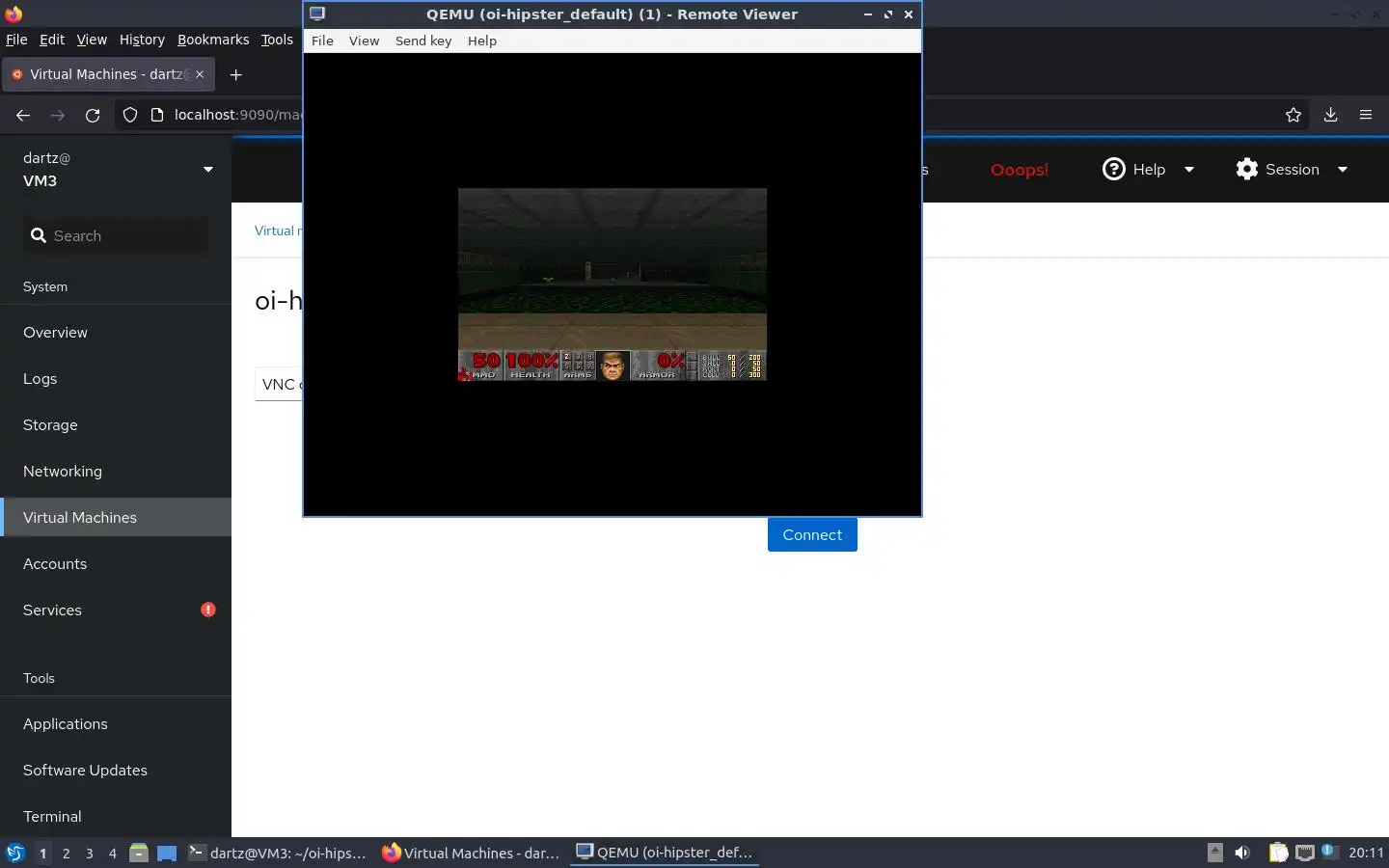Image resolution: width=1389 pixels, height=868 pixels.
Task: Open Firefox Edit menu
Action: (52, 40)
